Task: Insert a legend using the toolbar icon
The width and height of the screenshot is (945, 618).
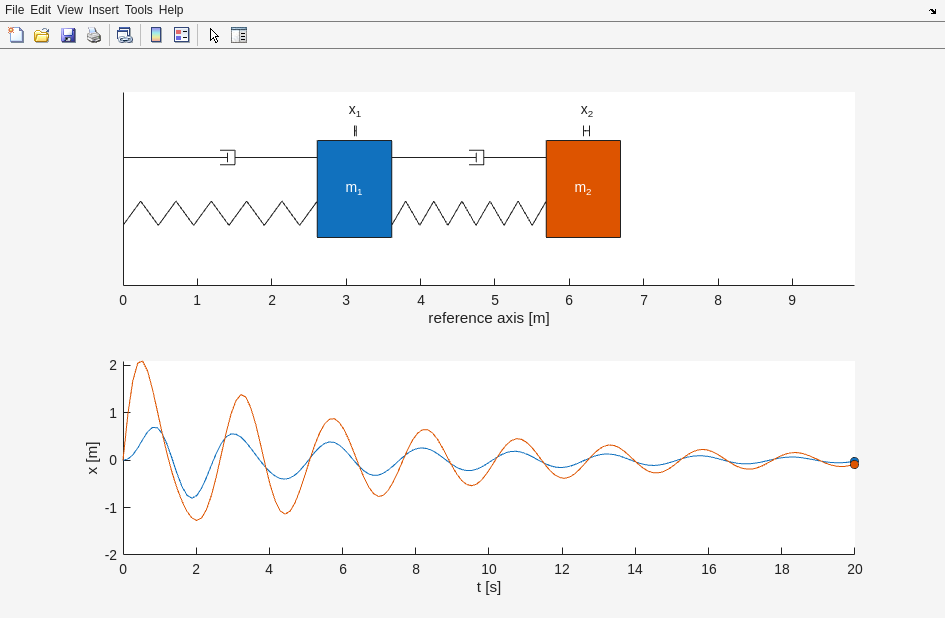Action: point(181,35)
